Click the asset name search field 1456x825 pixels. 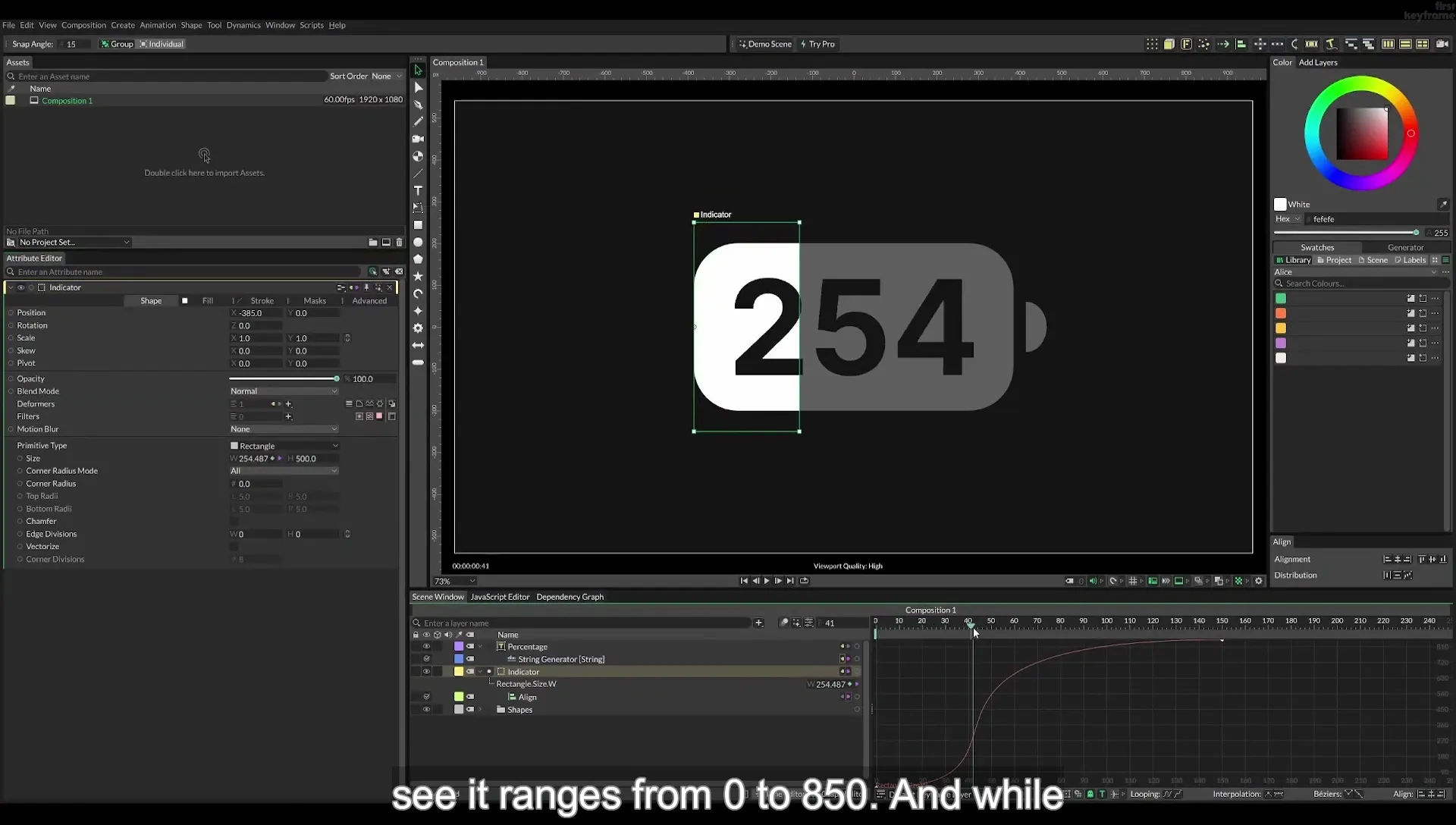(167, 77)
